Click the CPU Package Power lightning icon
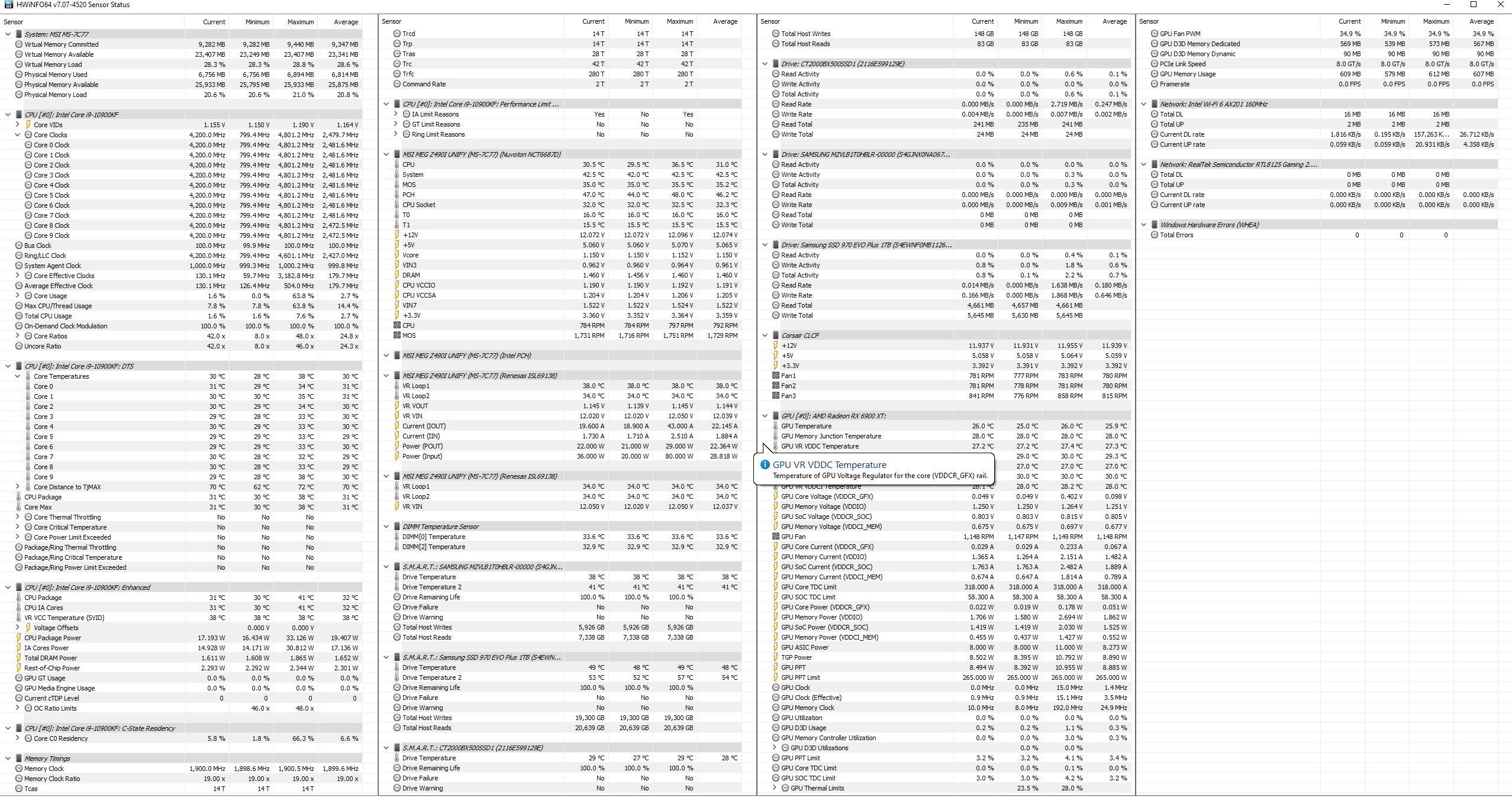 point(19,638)
